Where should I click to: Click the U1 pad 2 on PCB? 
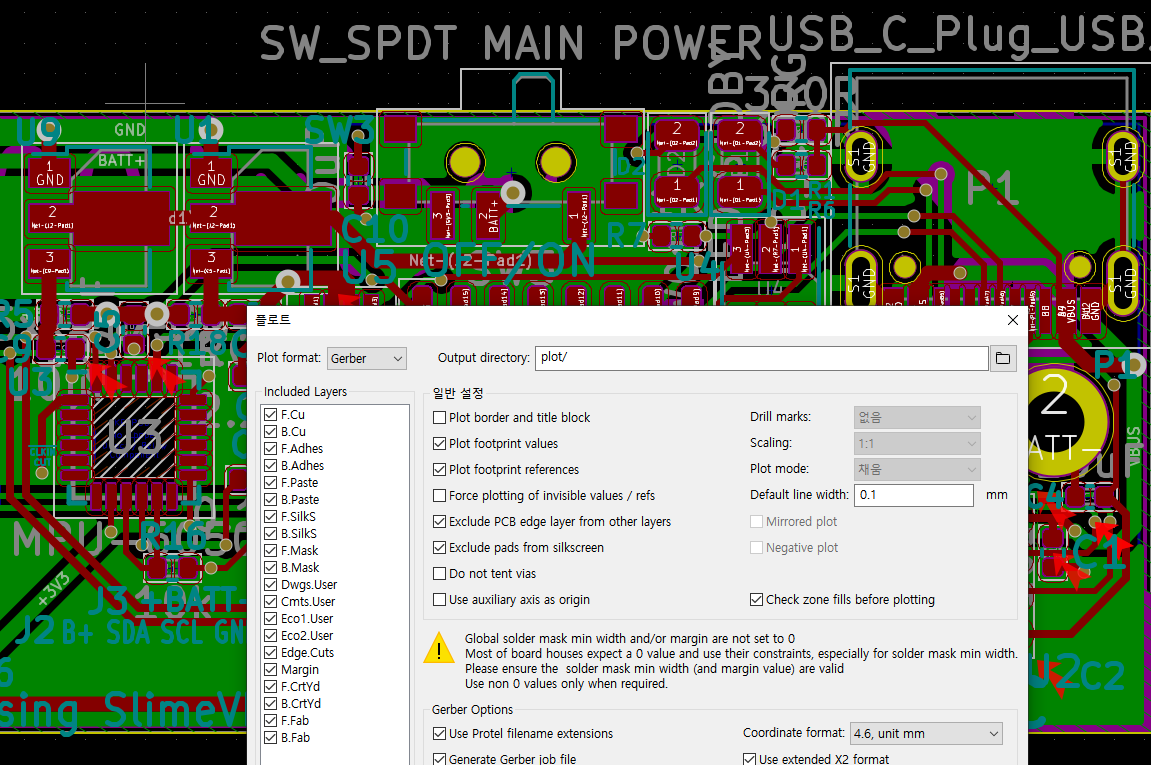(x=261, y=218)
